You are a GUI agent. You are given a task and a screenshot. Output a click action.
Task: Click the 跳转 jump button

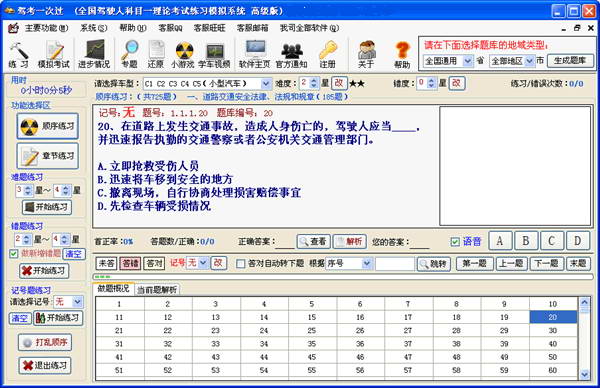(434, 264)
